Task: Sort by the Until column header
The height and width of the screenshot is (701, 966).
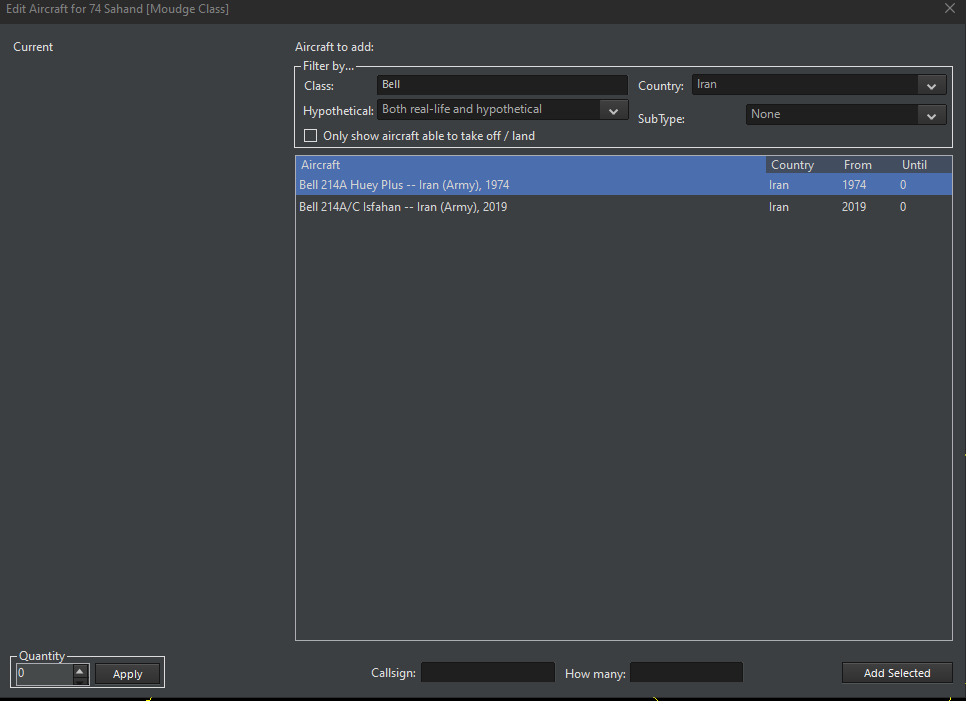Action: [x=924, y=164]
